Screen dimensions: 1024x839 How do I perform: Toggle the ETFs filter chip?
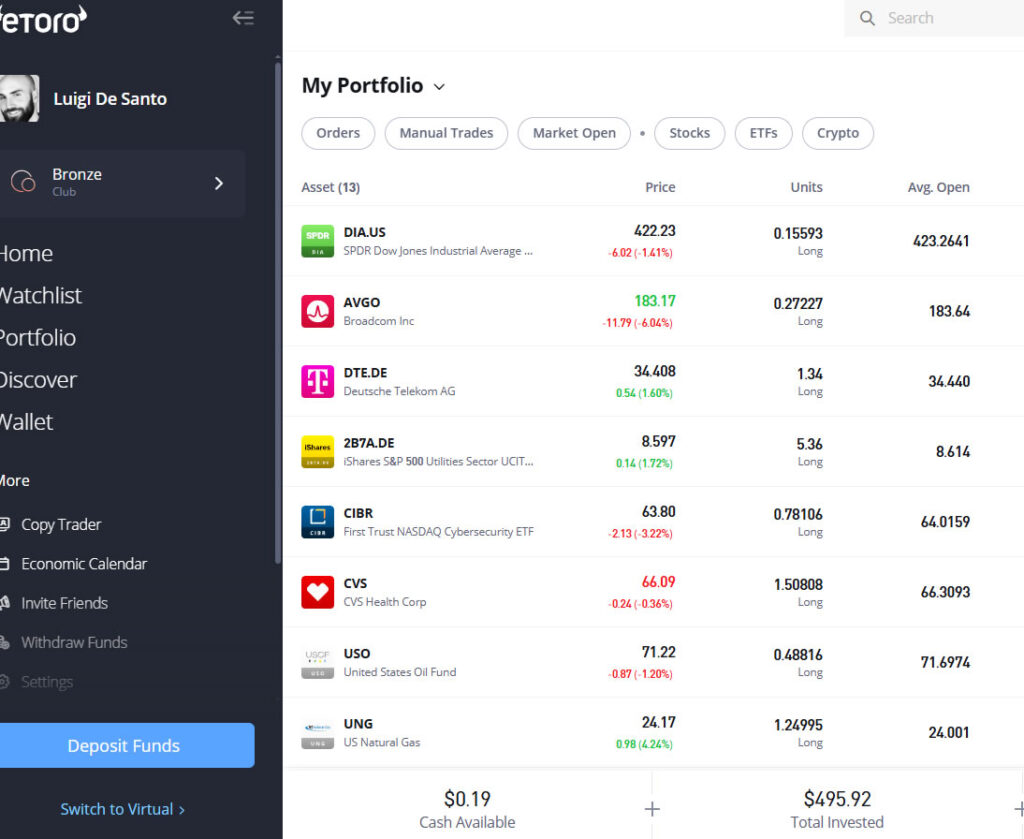763,133
